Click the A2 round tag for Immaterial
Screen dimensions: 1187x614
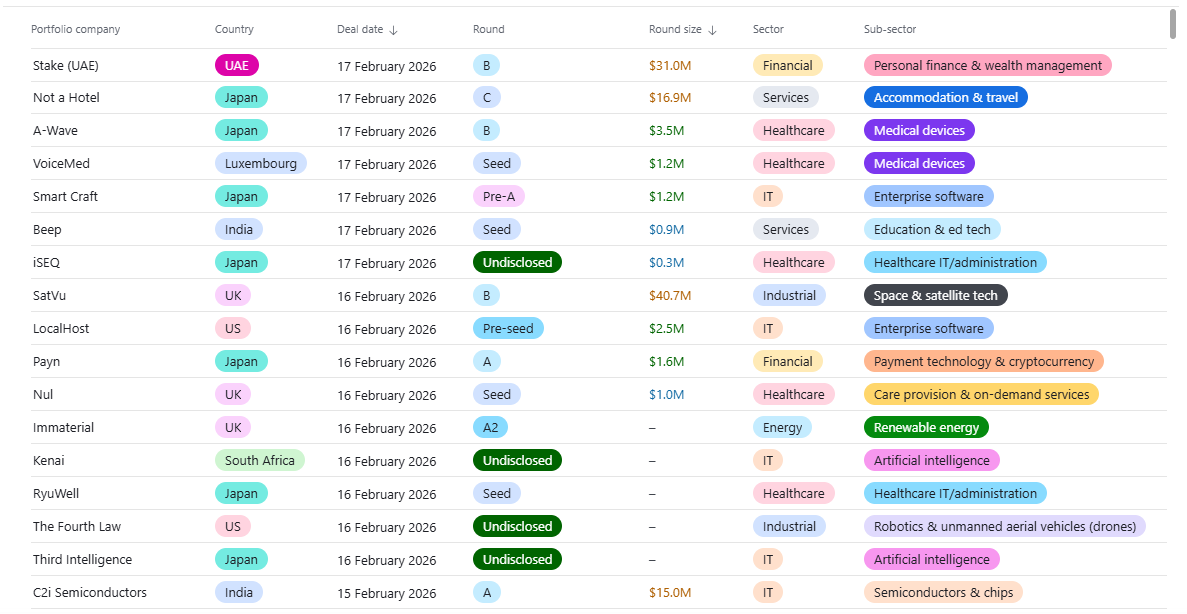tap(490, 428)
